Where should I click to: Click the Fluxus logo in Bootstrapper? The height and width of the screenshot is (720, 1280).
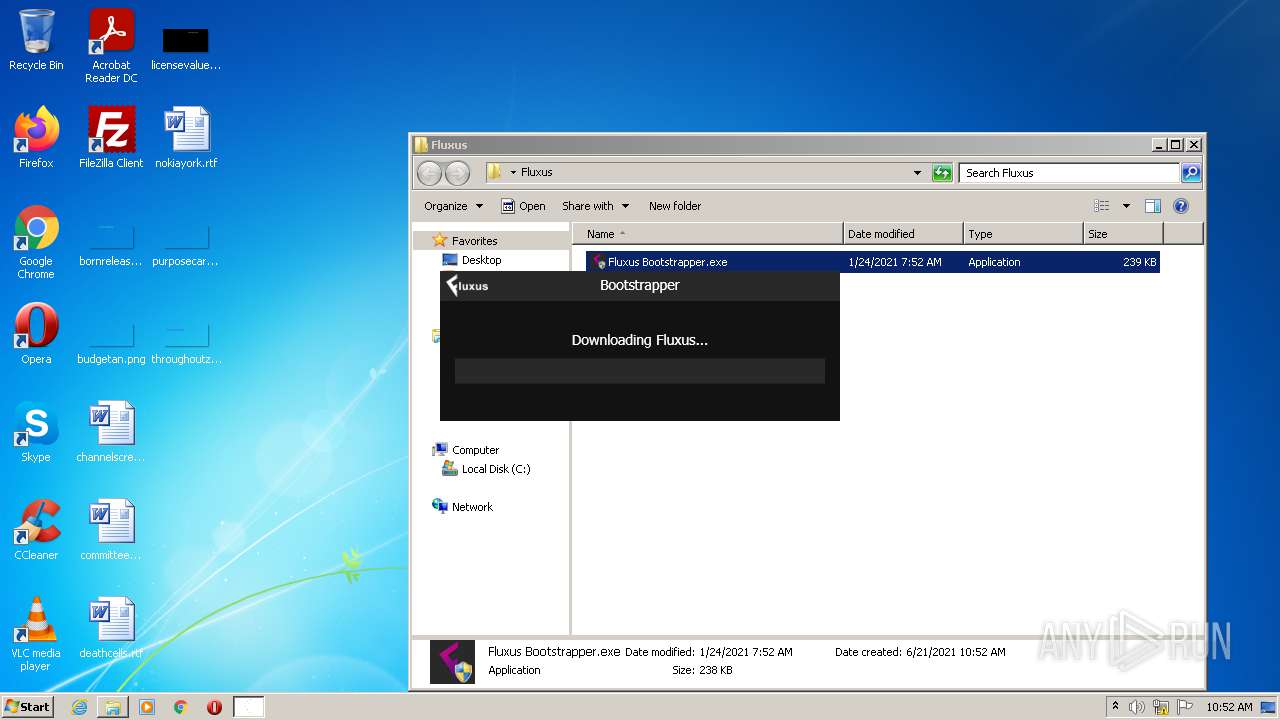point(468,286)
